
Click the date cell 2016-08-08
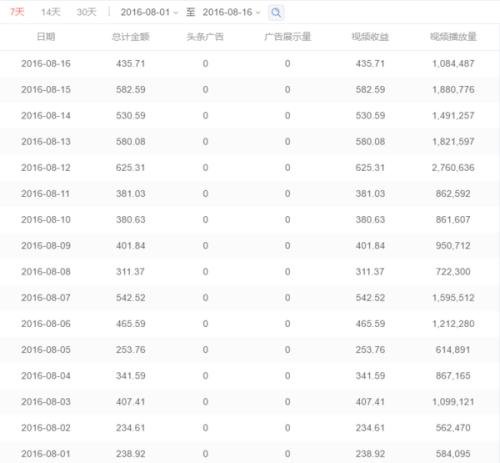(x=46, y=272)
